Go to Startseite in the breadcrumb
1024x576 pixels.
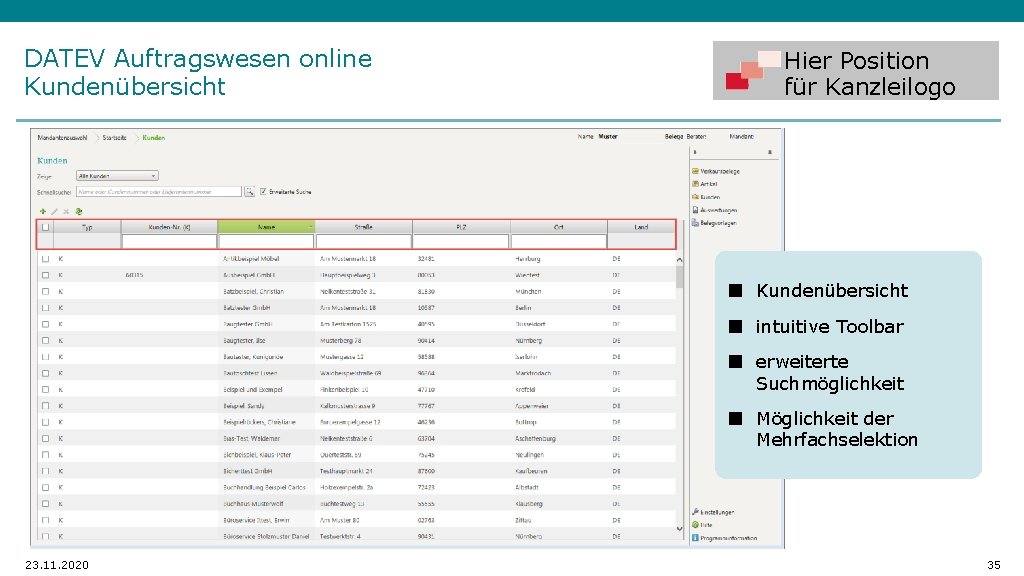(x=114, y=138)
